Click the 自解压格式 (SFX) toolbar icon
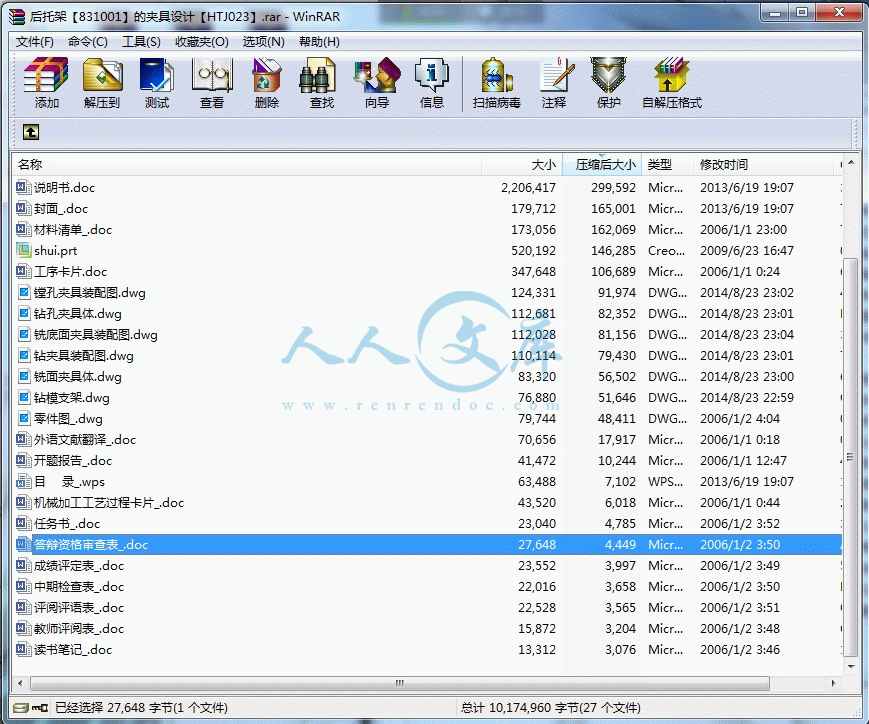The image size is (869, 724). point(672,75)
